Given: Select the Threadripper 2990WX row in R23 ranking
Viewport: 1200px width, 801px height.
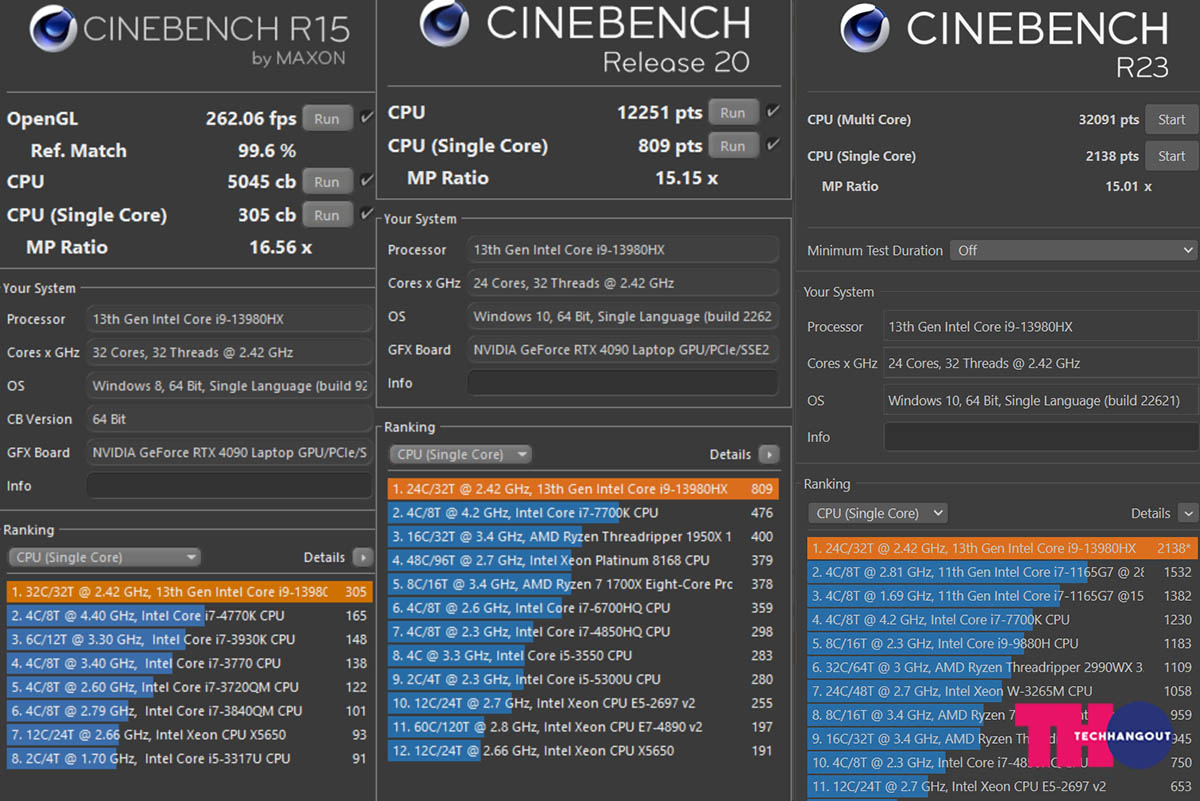Looking at the screenshot, I should 1002,667.
